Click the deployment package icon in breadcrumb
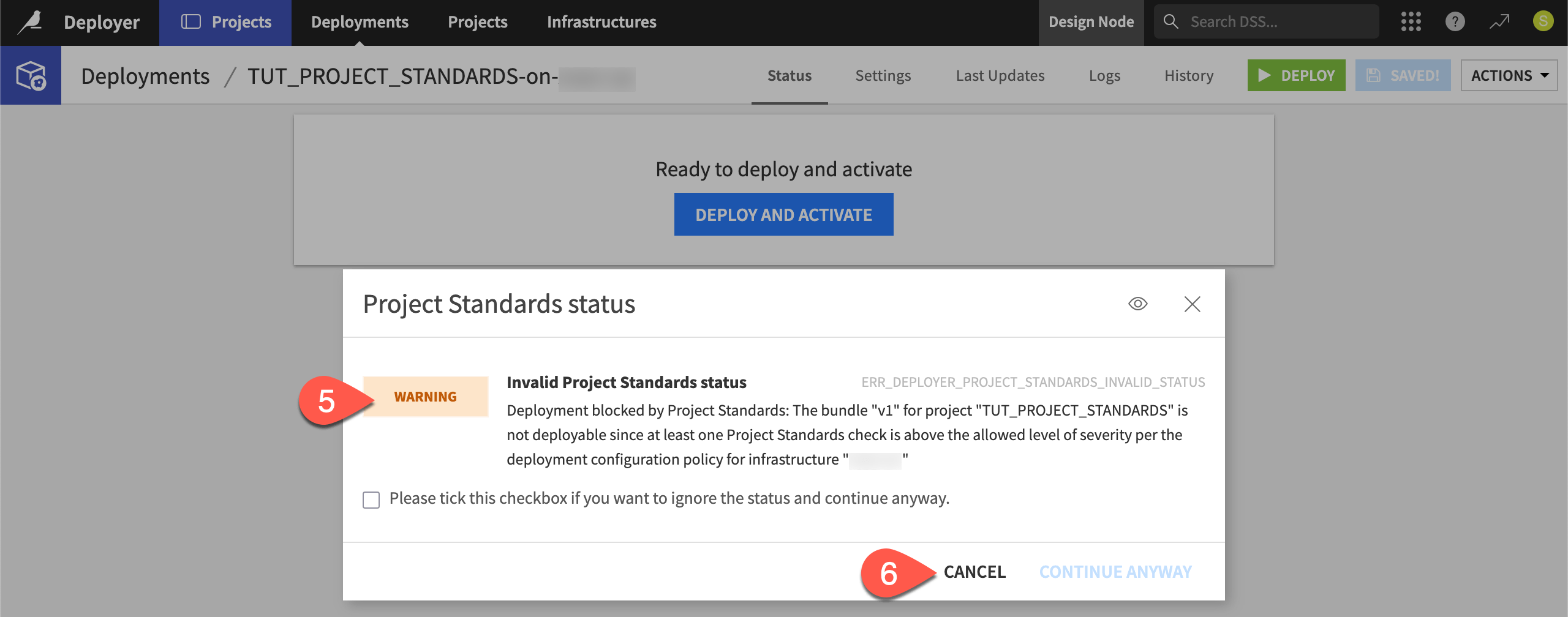 [x=30, y=75]
